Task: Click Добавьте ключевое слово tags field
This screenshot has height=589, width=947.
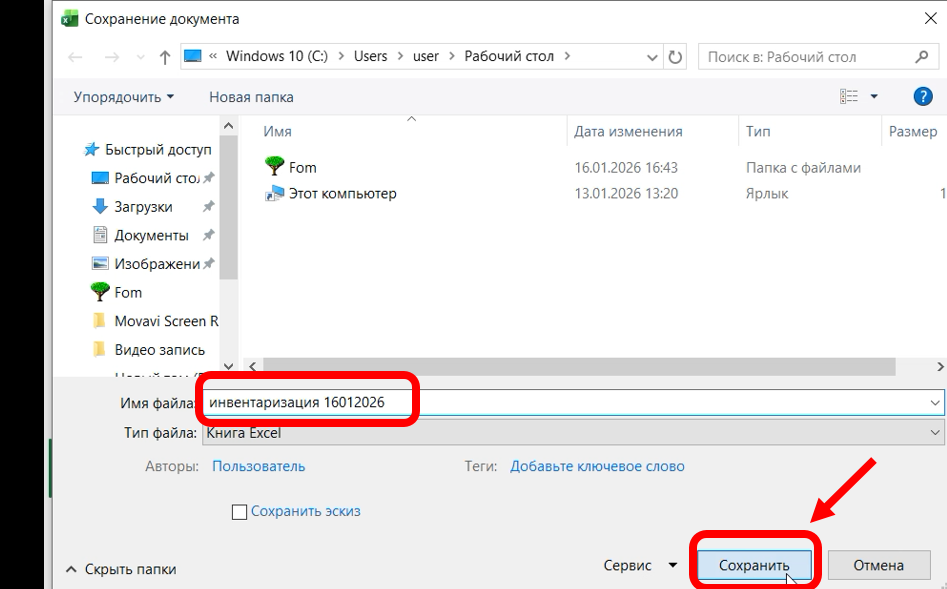Action: point(597,466)
